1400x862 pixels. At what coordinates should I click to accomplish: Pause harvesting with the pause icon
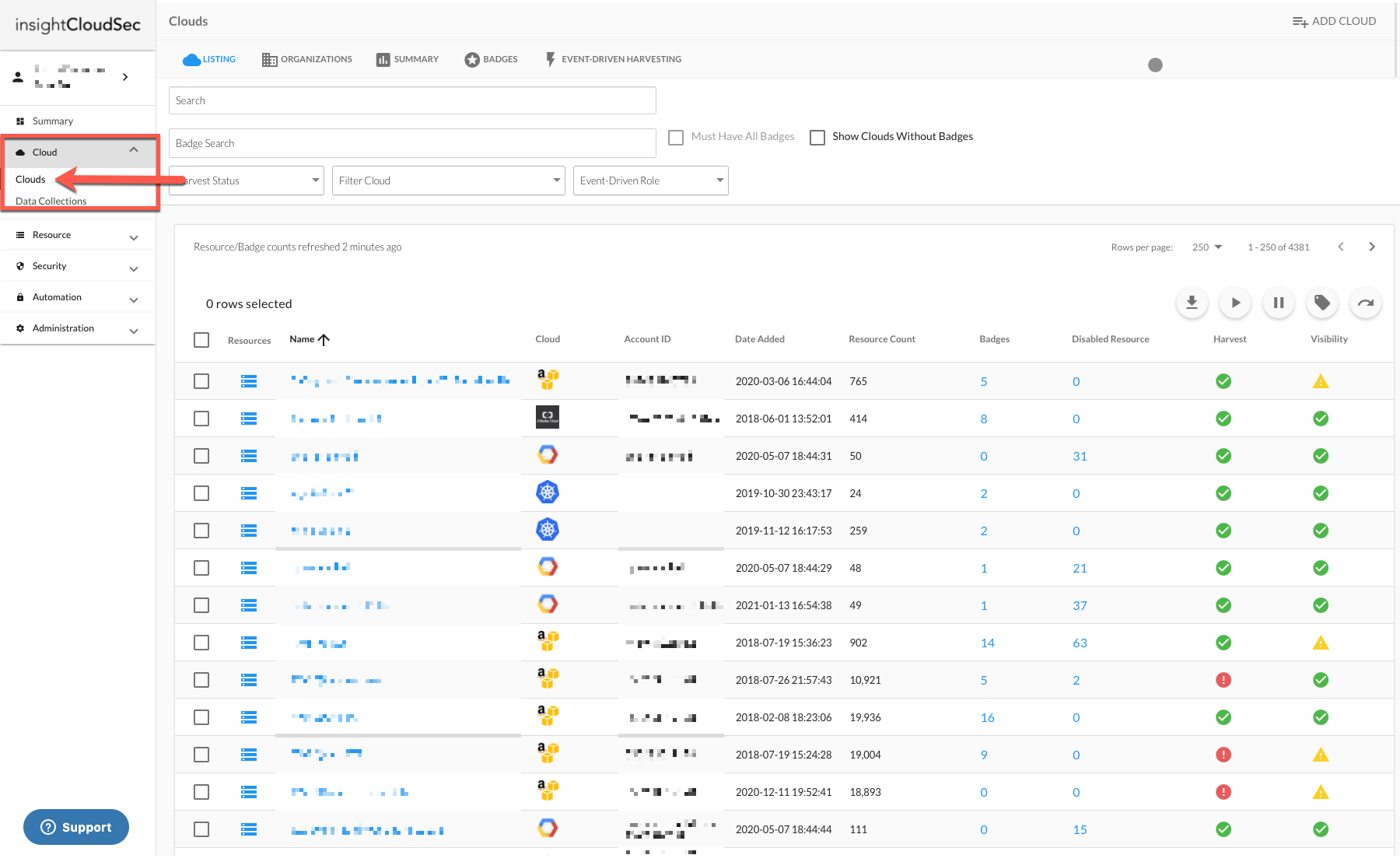[x=1279, y=303]
